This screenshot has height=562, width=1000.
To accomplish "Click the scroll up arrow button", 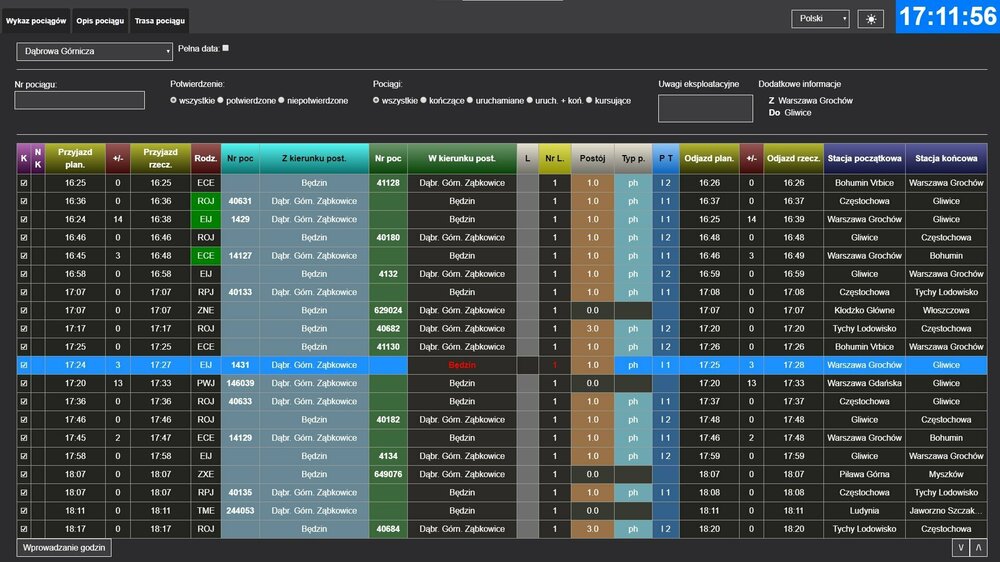I will (x=979, y=547).
